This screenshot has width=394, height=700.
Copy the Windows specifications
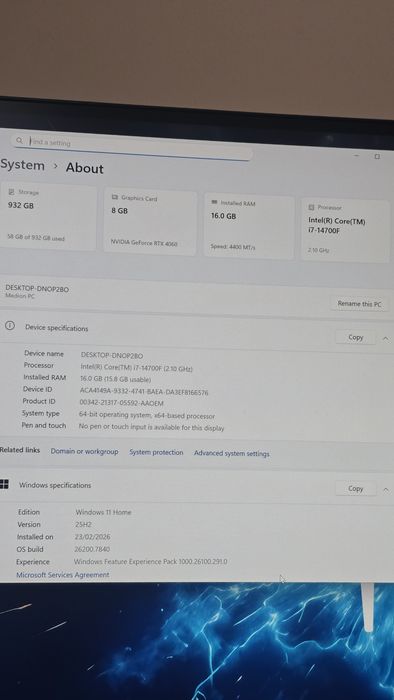356,488
